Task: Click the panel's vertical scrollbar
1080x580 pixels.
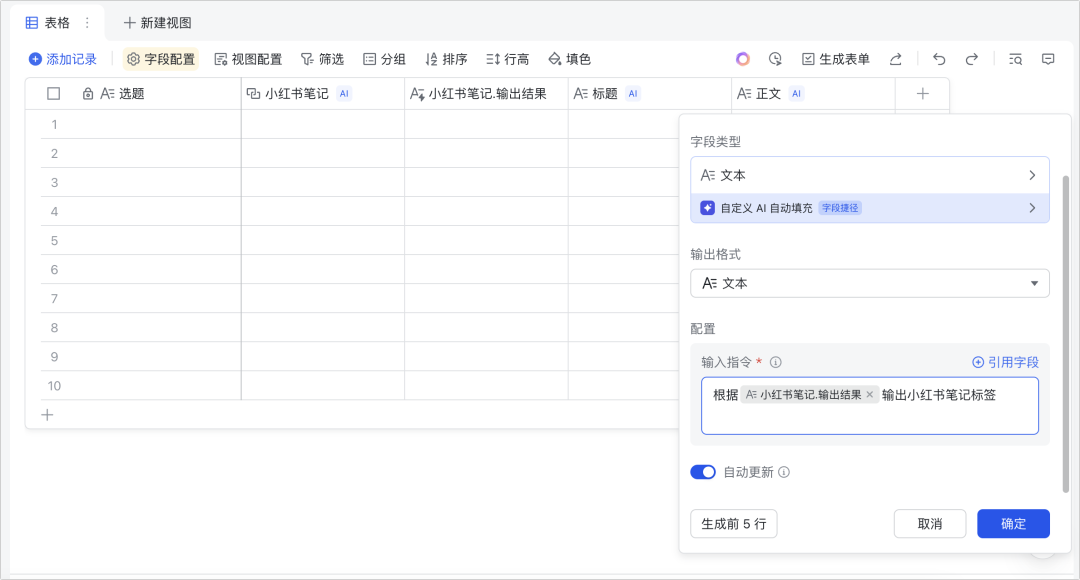Action: (x=1066, y=334)
